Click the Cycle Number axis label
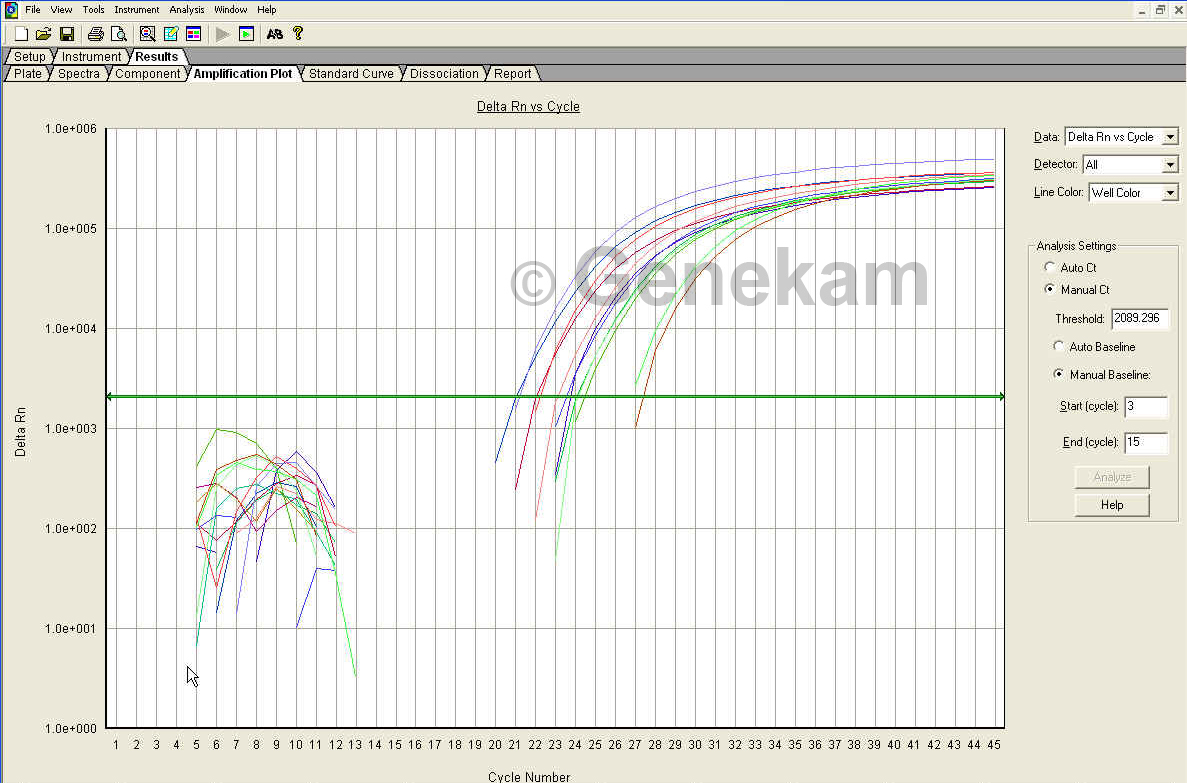This screenshot has width=1187, height=783. (x=529, y=776)
